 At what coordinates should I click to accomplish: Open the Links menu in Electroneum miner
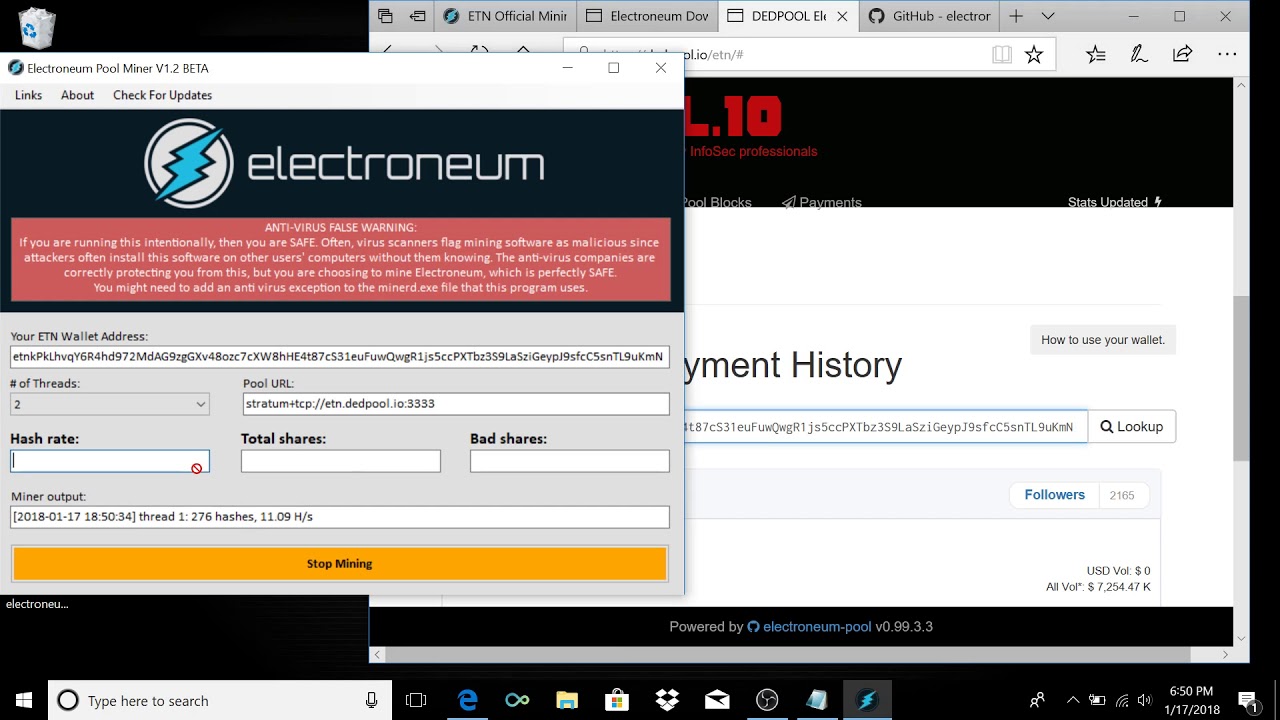pyautogui.click(x=28, y=95)
